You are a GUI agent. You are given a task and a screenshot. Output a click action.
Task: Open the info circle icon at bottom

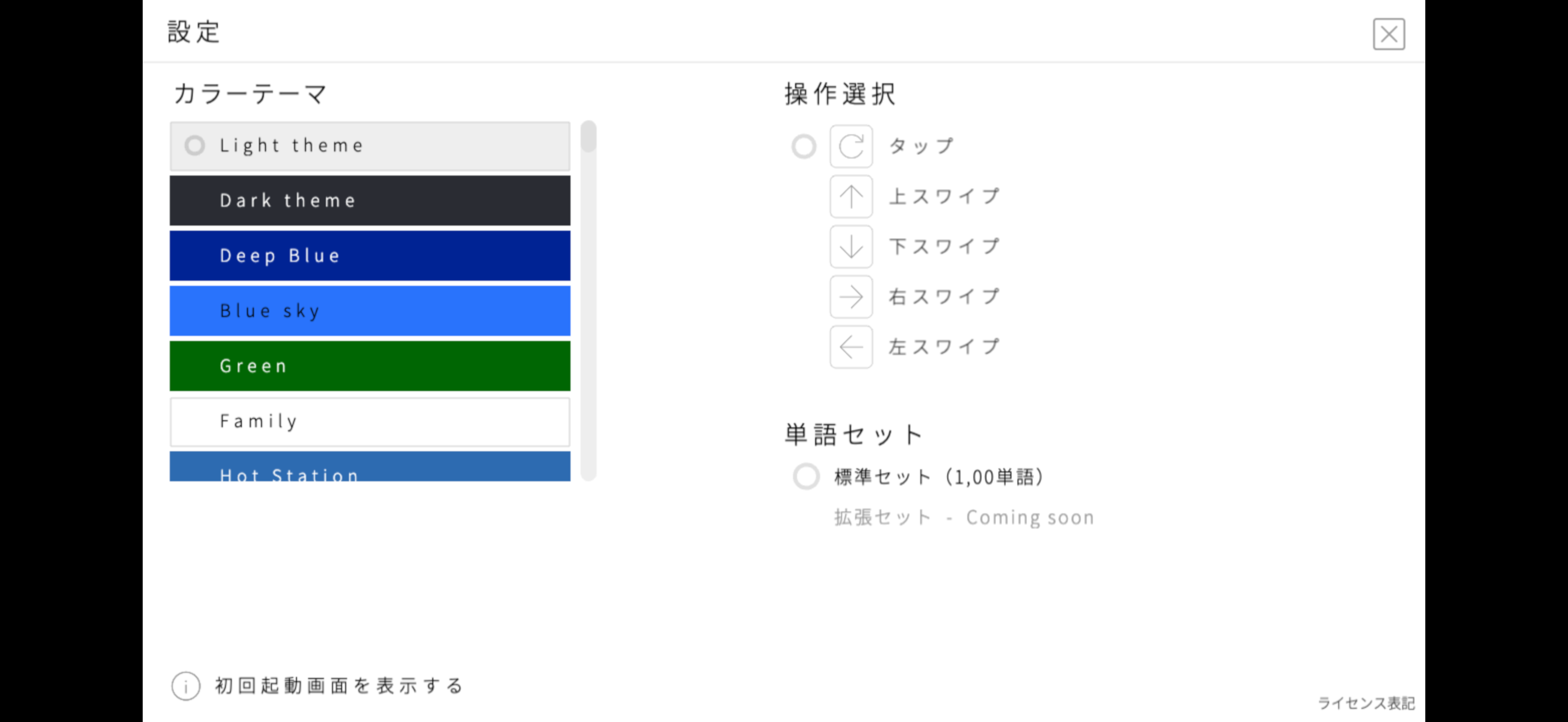[x=186, y=686]
